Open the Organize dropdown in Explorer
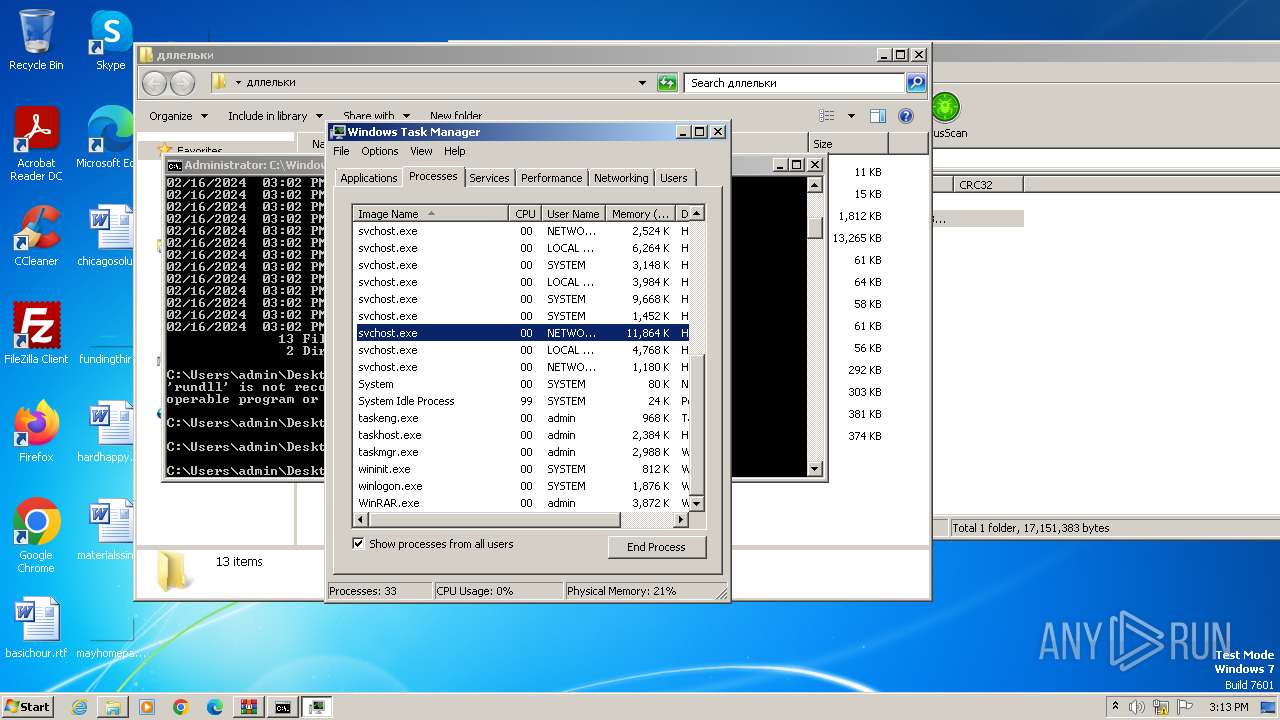Viewport: 1280px width, 720px height. 178,116
